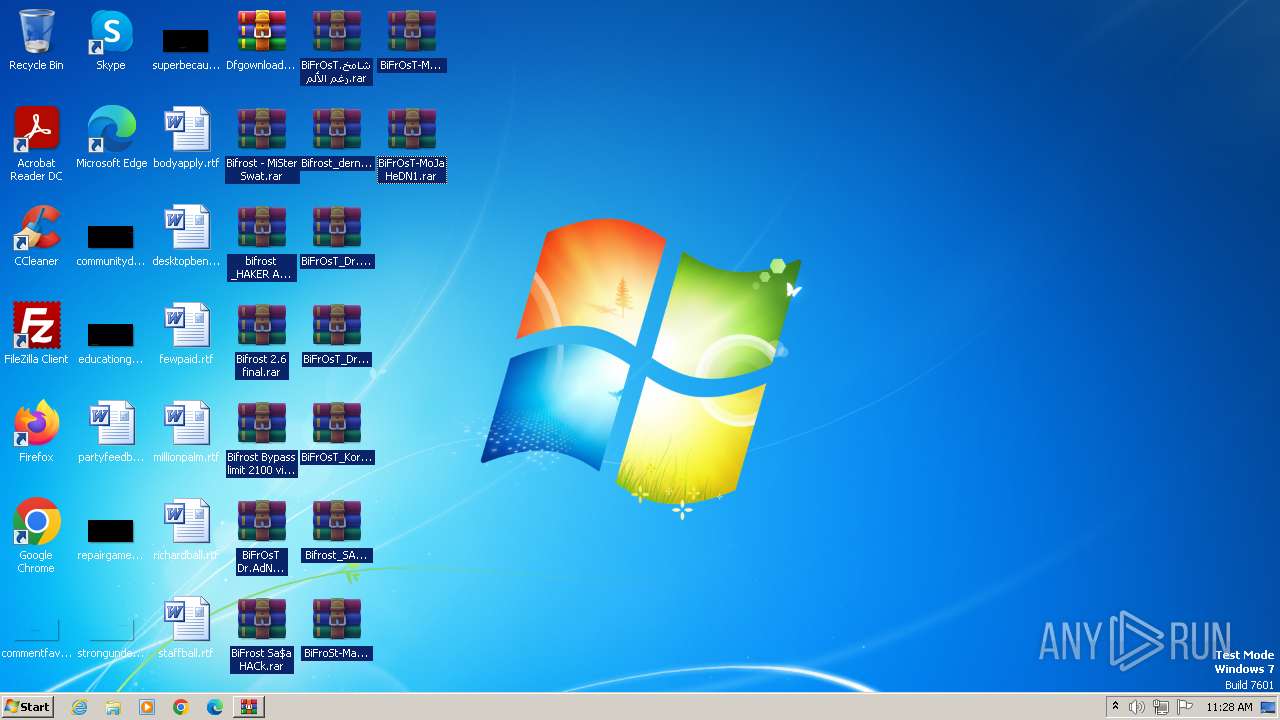Click the Show desktop button
The image size is (1280, 720).
(x=1269, y=707)
